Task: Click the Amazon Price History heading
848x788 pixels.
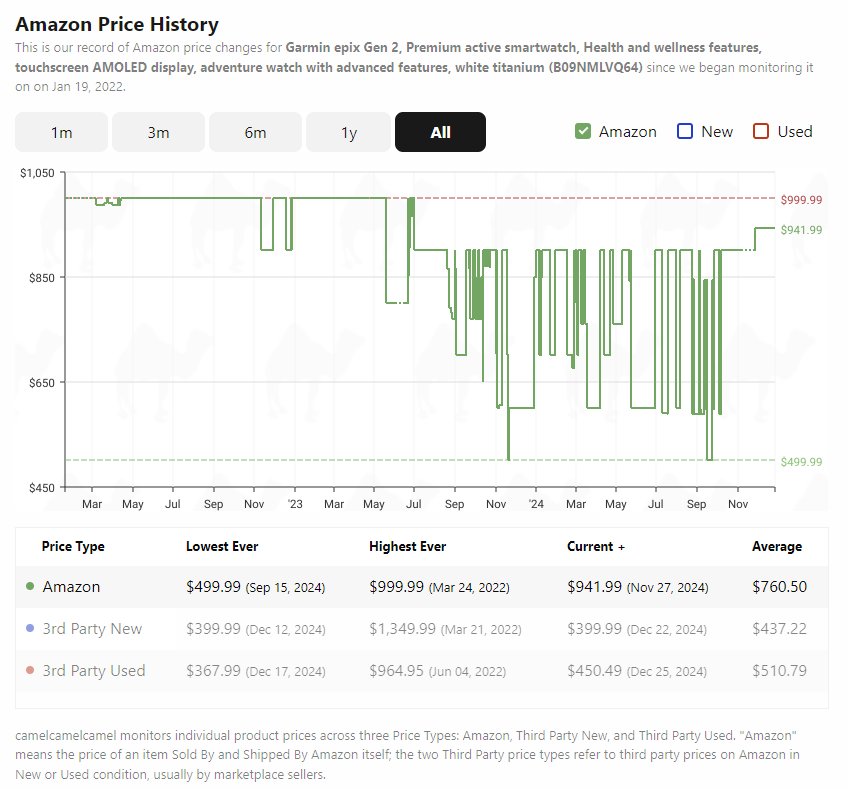Action: pos(117,24)
